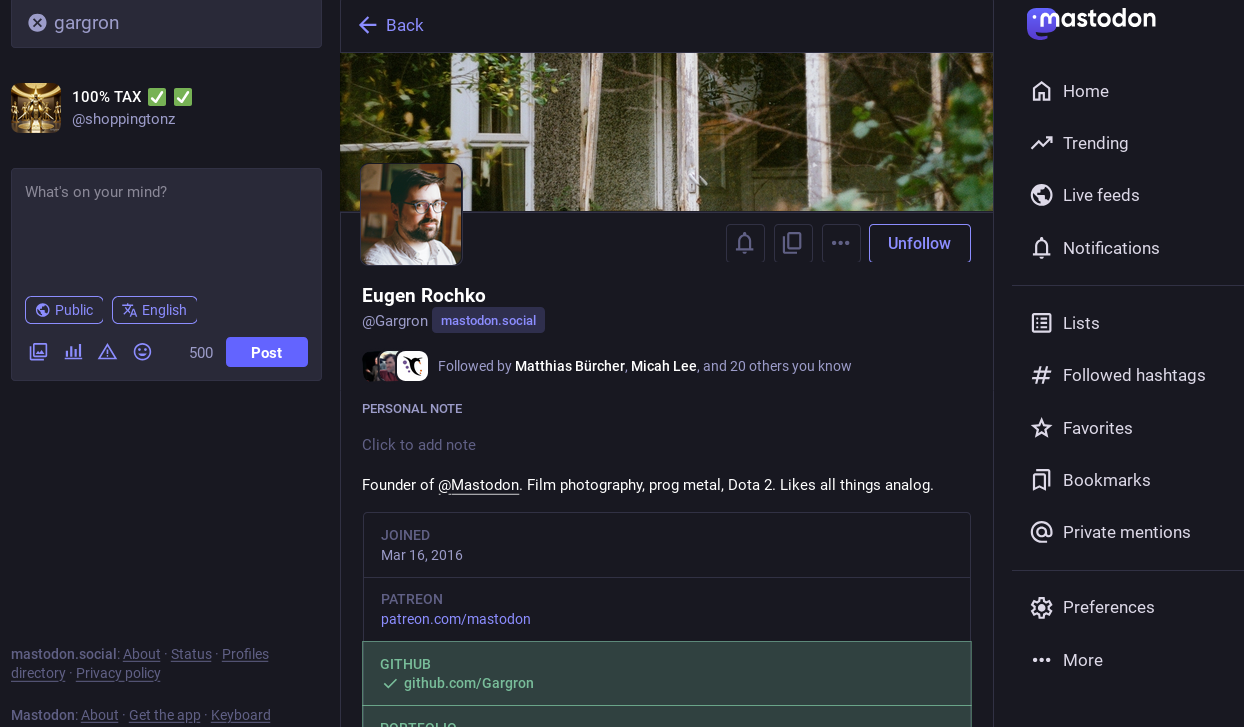The width and height of the screenshot is (1244, 727).
Task: Click the profile header banner image
Action: [667, 132]
